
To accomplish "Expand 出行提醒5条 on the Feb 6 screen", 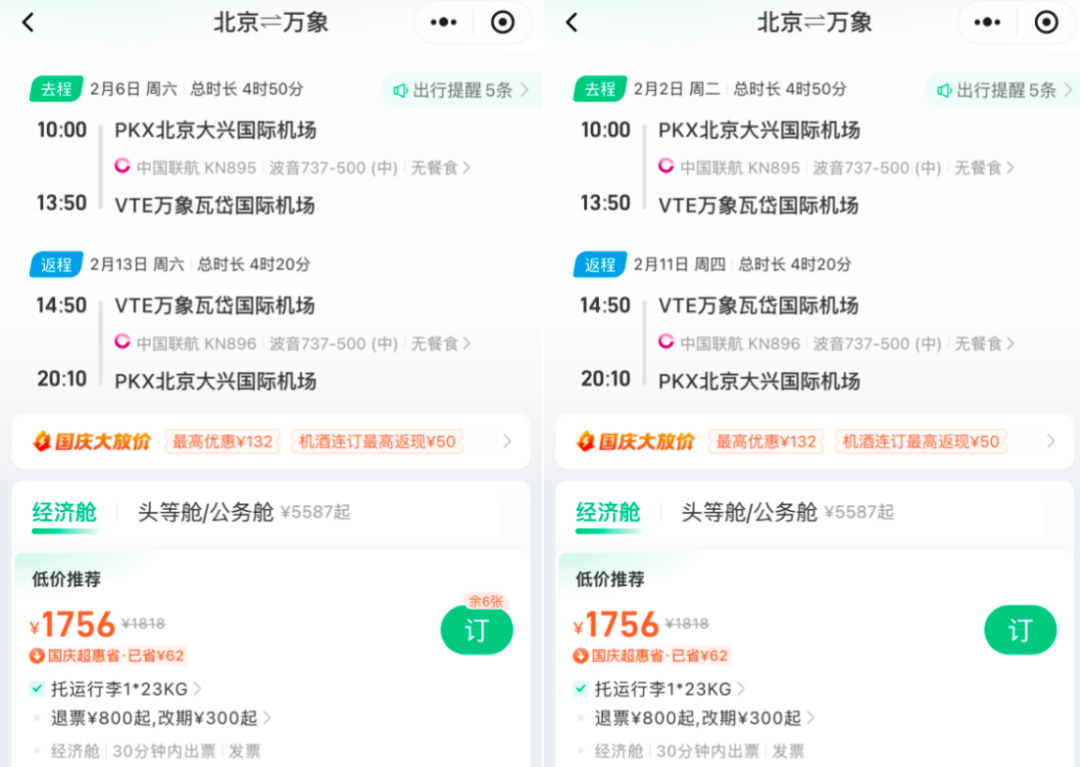I will (461, 90).
